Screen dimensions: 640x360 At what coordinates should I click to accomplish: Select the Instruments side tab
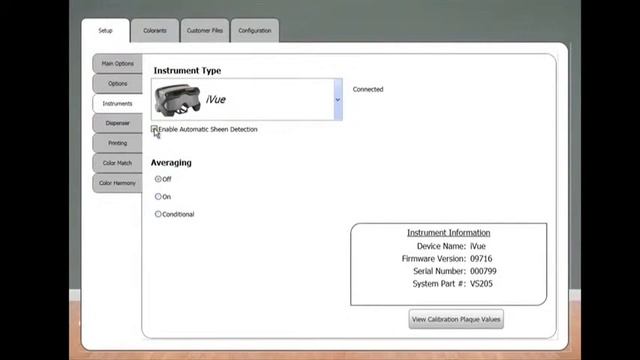point(118,103)
